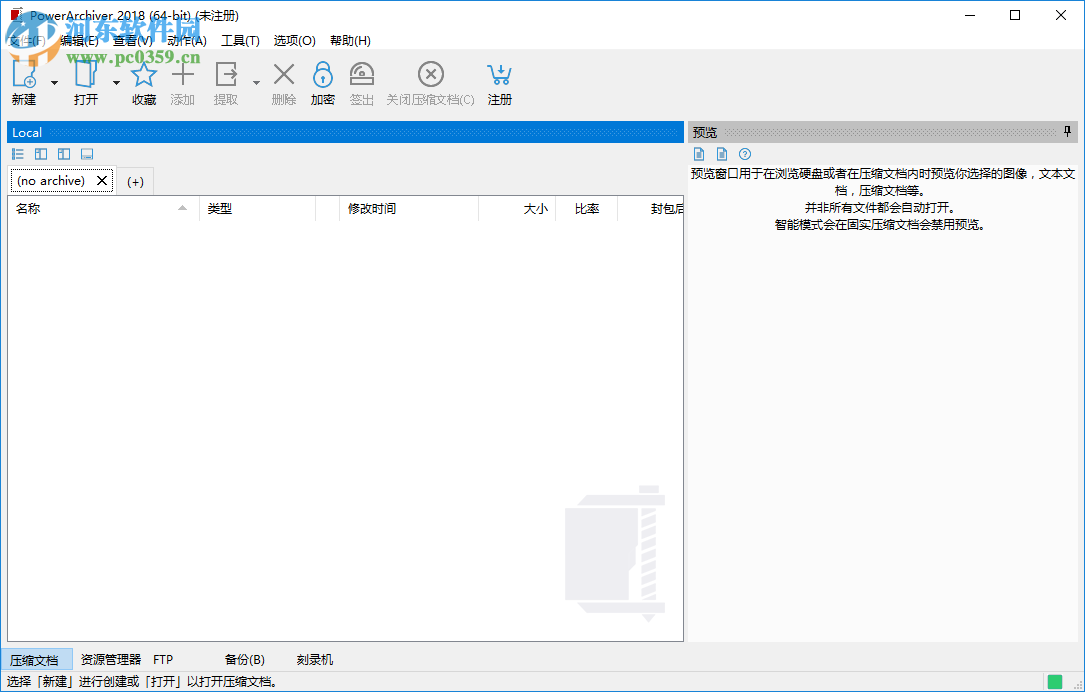
Task: Click the 添加 (Add files) icon
Action: (183, 75)
